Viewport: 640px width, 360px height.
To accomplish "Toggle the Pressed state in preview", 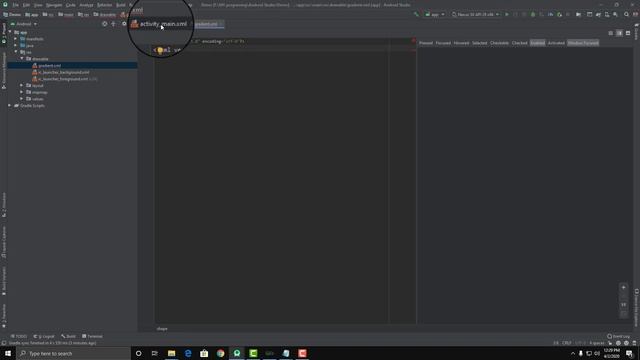I will 426,43.
